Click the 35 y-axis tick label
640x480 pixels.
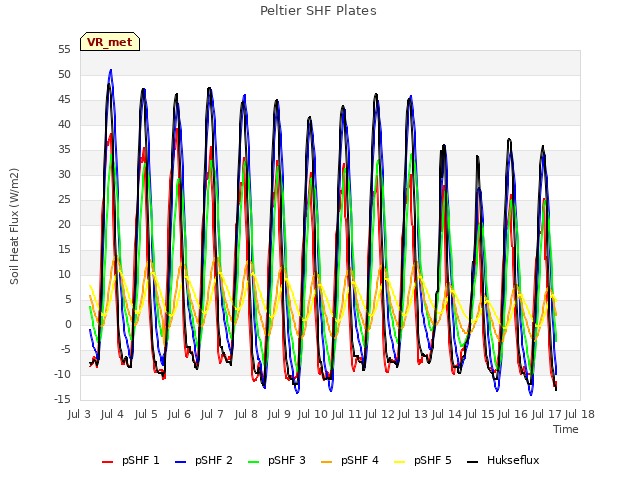64,150
